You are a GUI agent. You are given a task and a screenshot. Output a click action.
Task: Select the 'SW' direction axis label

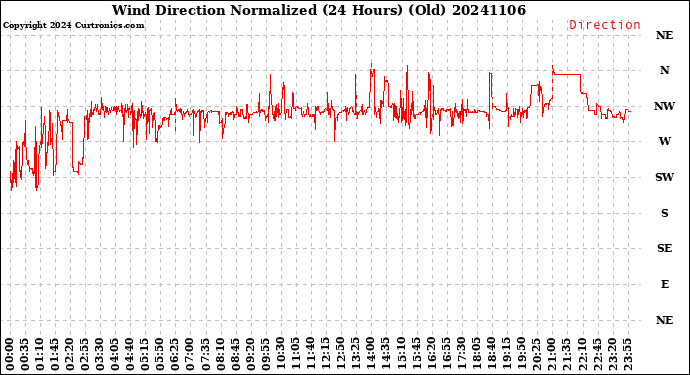click(x=664, y=177)
